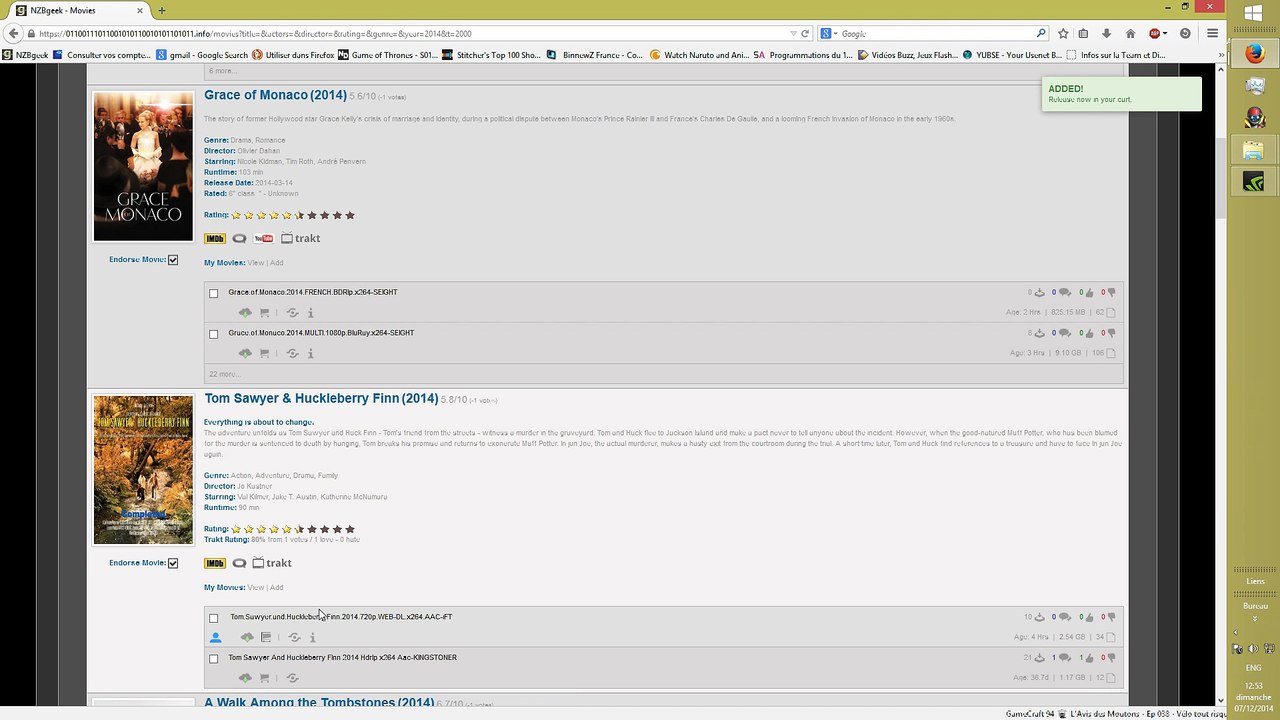Open comments for the Grace.of.Monaco MULTI 1080p release
1280x720 pixels.
tap(1064, 333)
